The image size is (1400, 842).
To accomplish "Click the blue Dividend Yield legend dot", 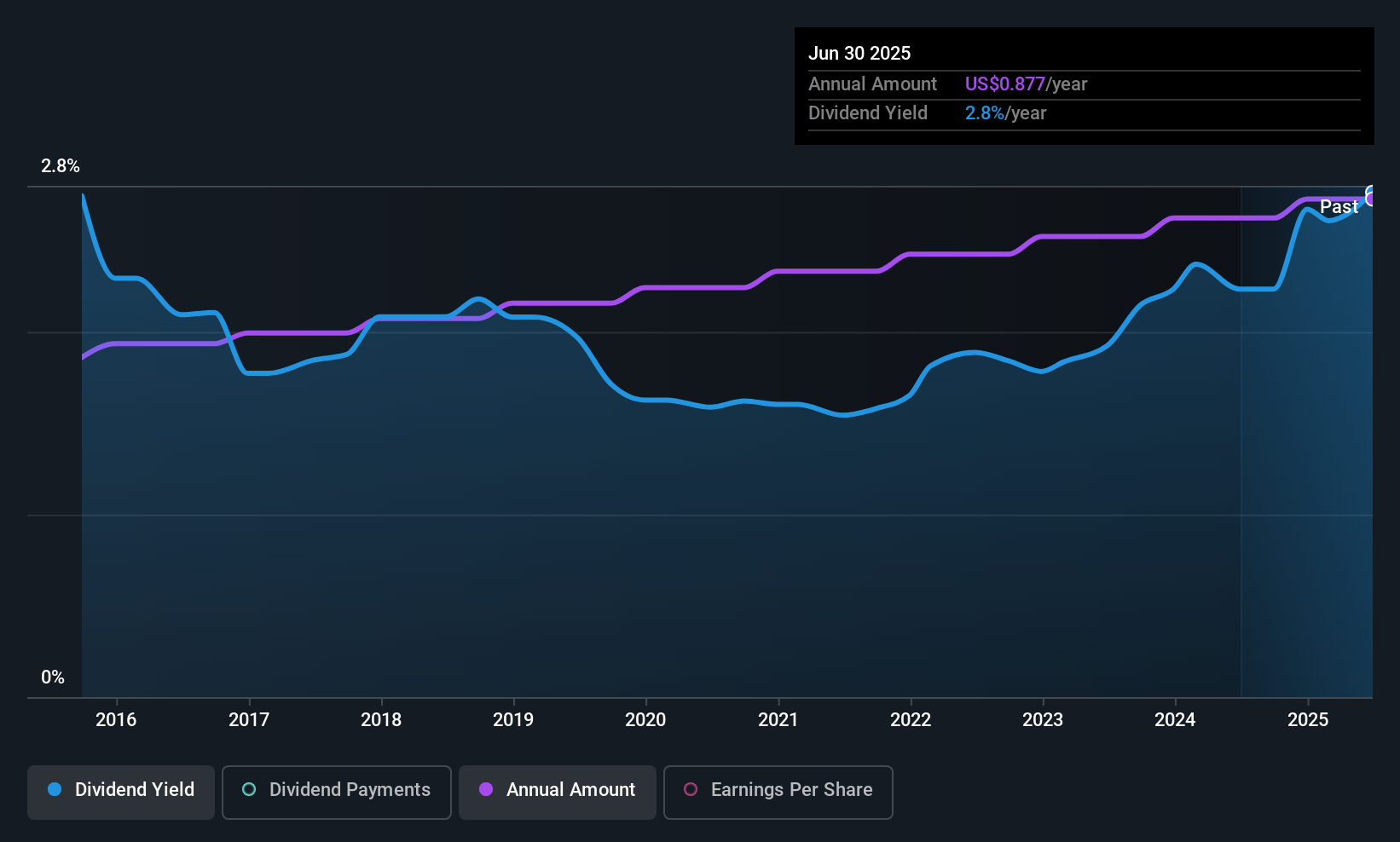I will [x=55, y=789].
